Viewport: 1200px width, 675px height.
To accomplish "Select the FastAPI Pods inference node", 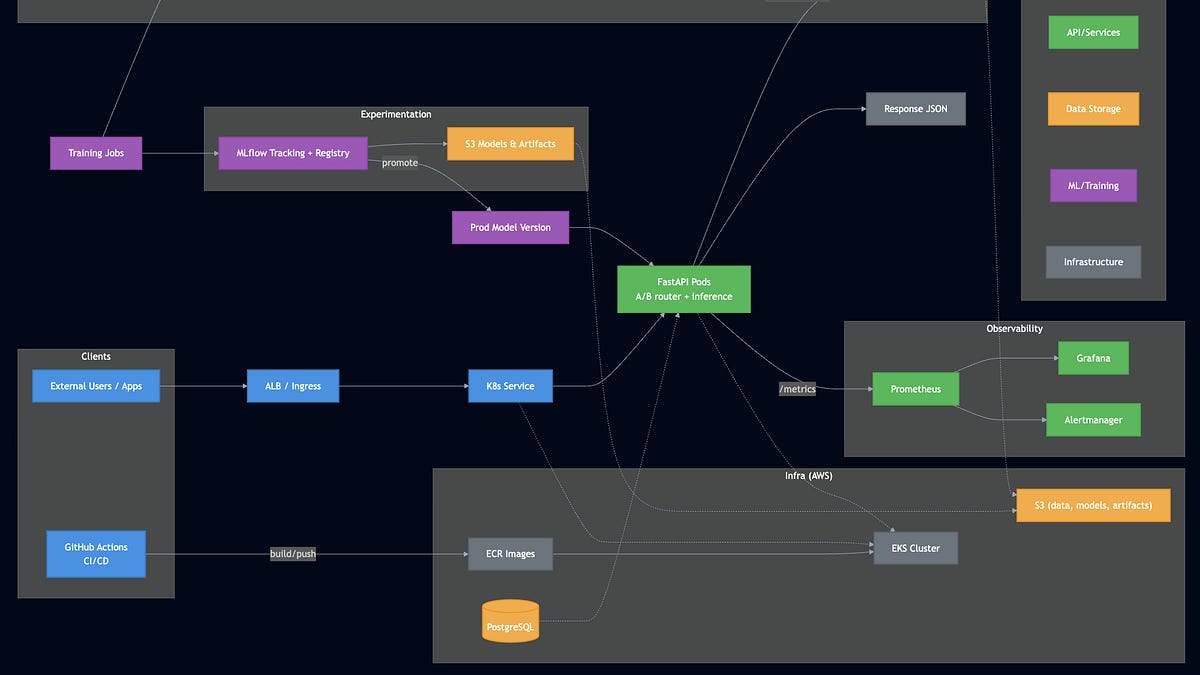I will pyautogui.click(x=684, y=289).
